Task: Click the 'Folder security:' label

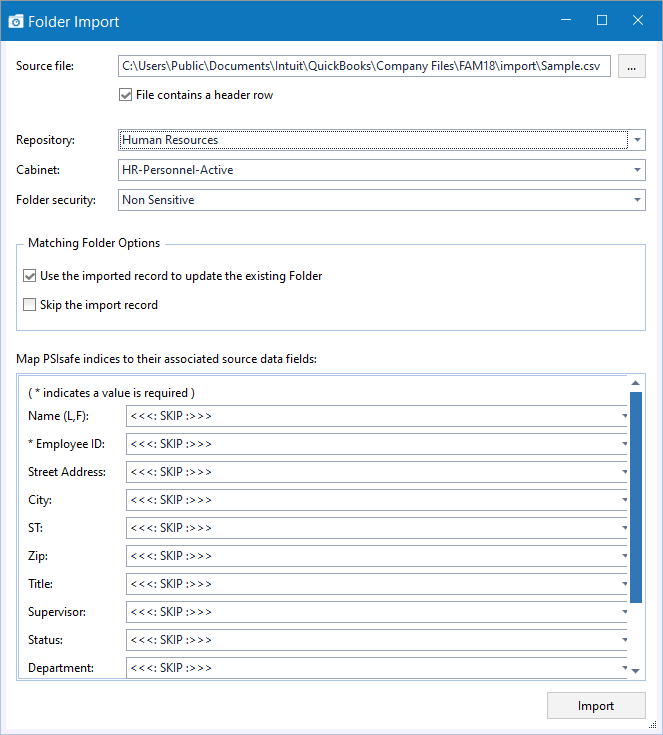Action: (x=56, y=200)
